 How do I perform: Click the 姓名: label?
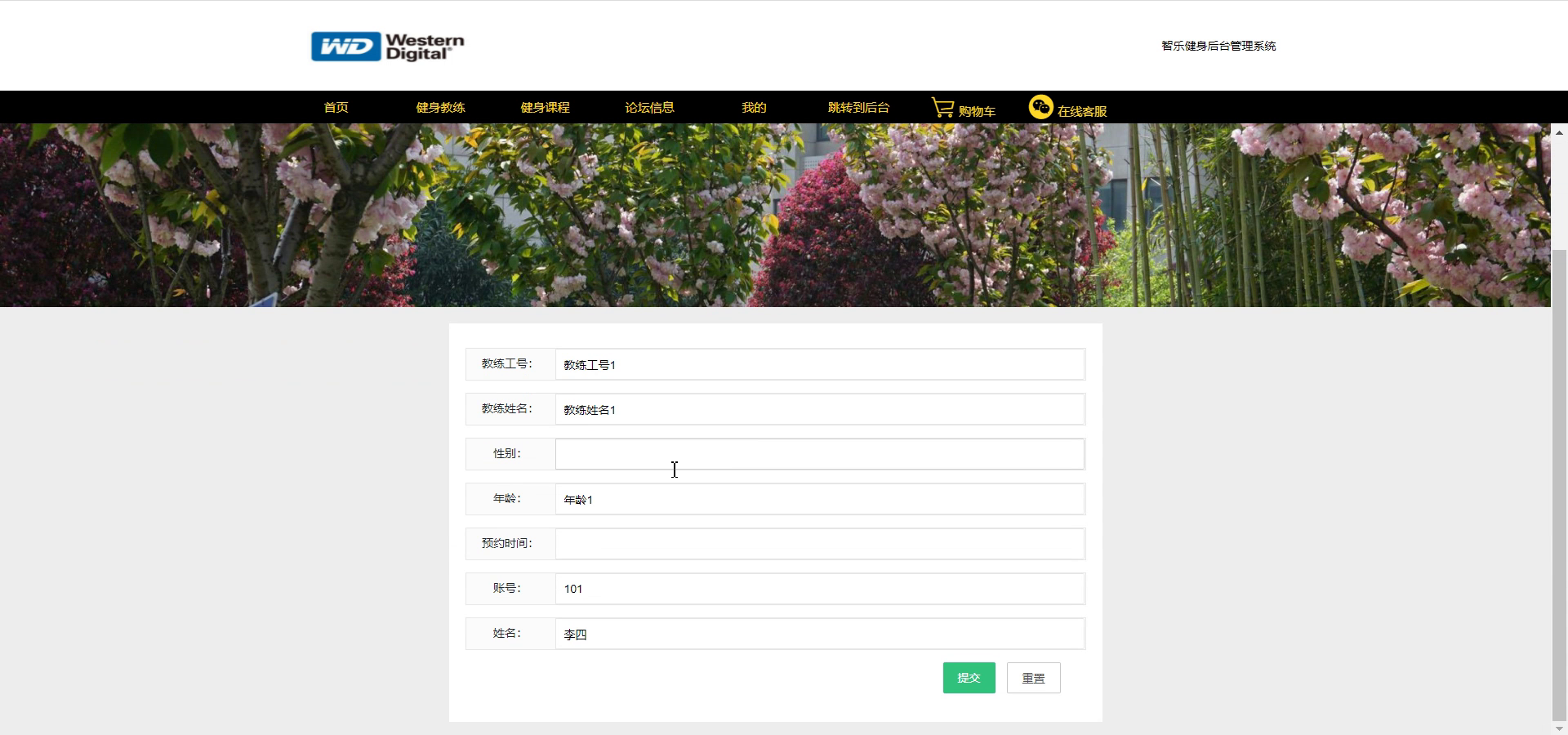506,634
